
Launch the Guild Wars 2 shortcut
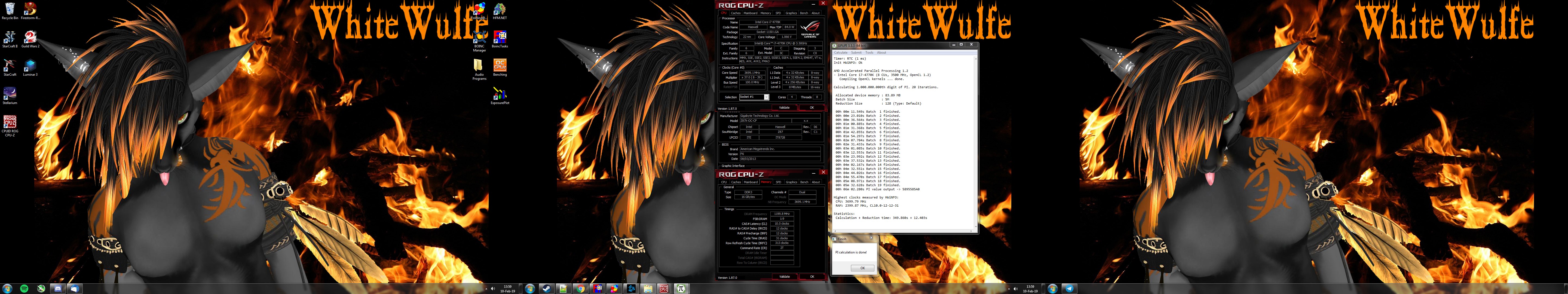click(x=30, y=39)
